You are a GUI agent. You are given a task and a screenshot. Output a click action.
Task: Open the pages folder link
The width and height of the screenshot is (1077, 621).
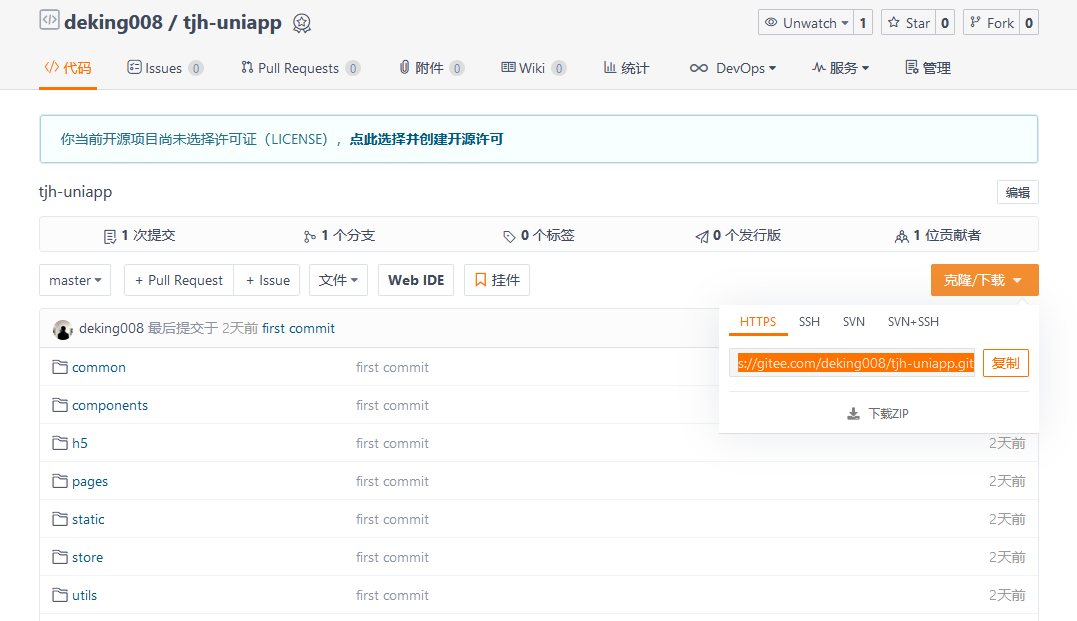[x=90, y=482]
